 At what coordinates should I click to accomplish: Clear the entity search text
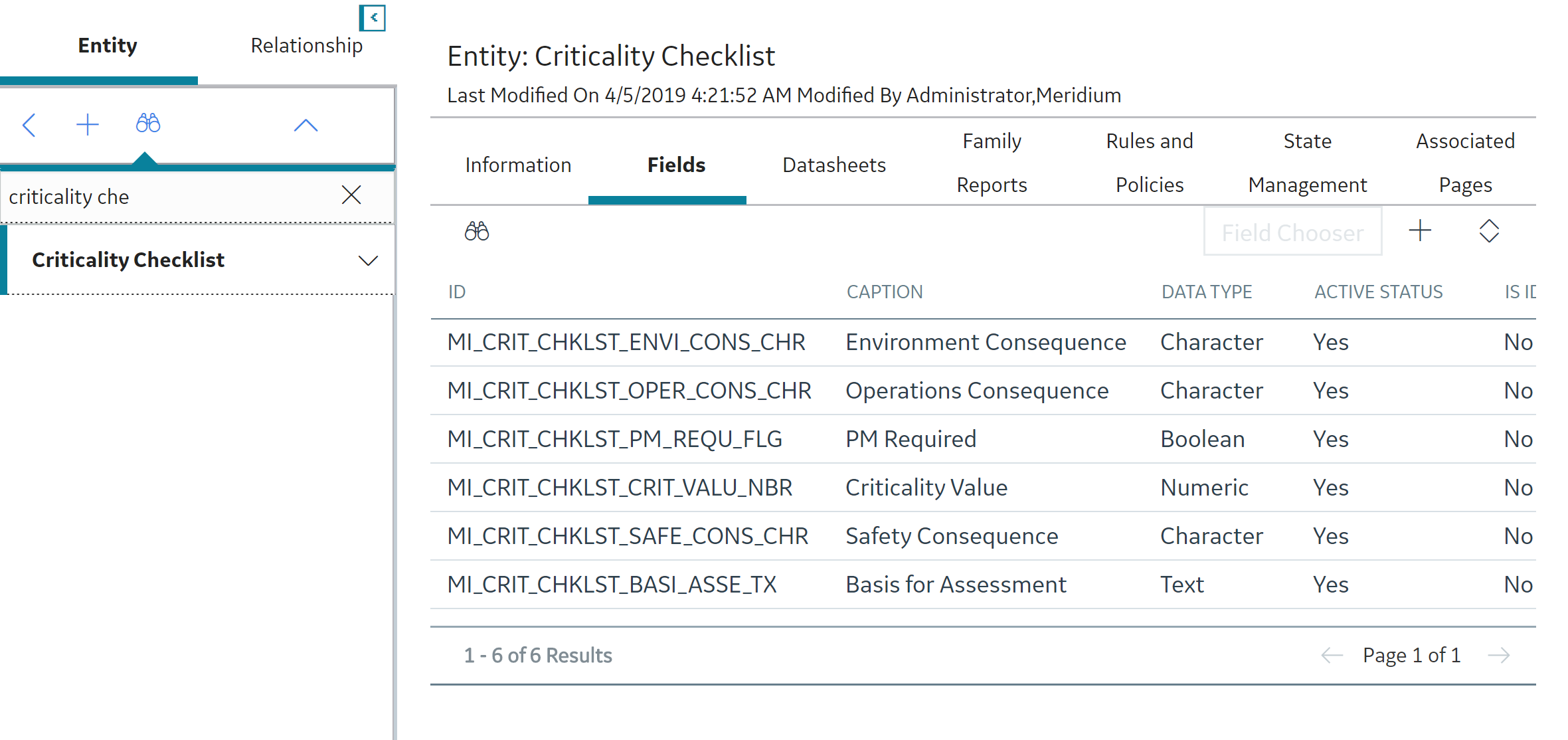(x=351, y=195)
